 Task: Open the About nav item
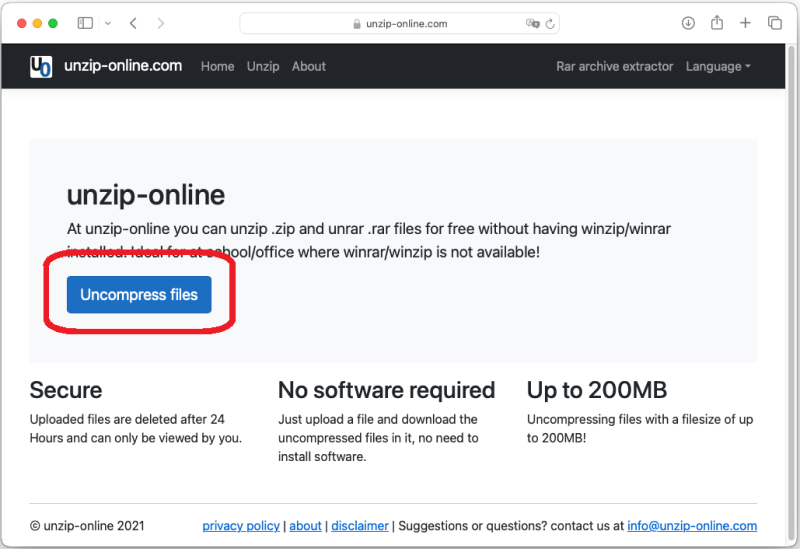click(x=309, y=66)
